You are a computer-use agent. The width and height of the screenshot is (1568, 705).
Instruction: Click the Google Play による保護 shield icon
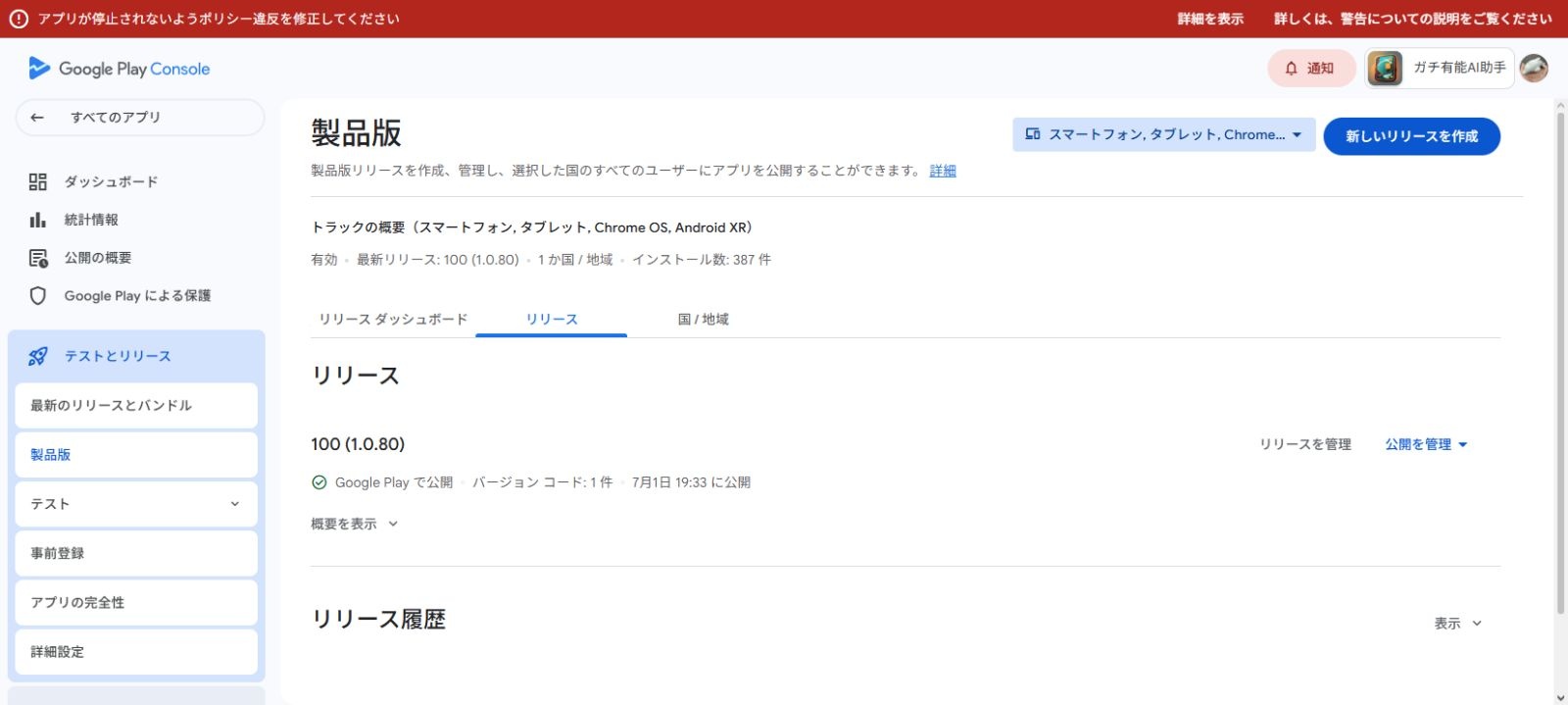pos(38,295)
